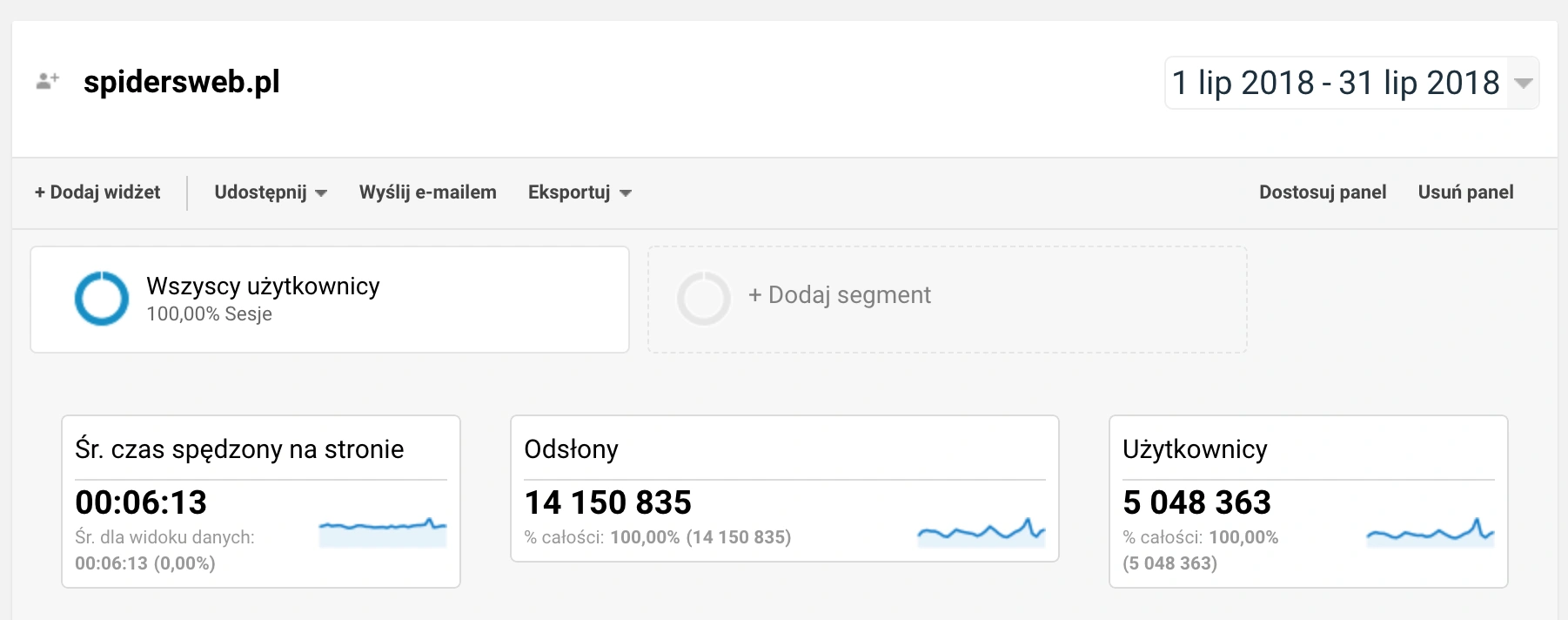The image size is (1568, 620).
Task: Click + Dodaj widżet
Action: 97,192
